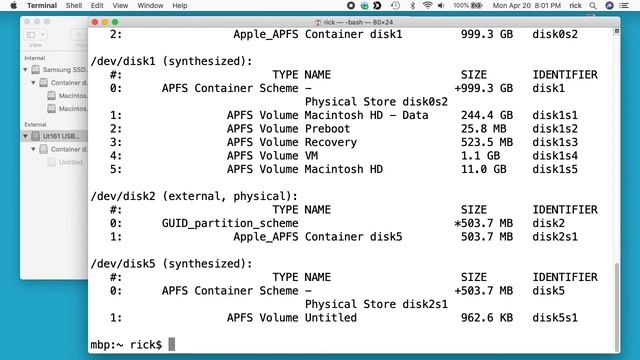Click the 244.4 GB size value

click(487, 116)
